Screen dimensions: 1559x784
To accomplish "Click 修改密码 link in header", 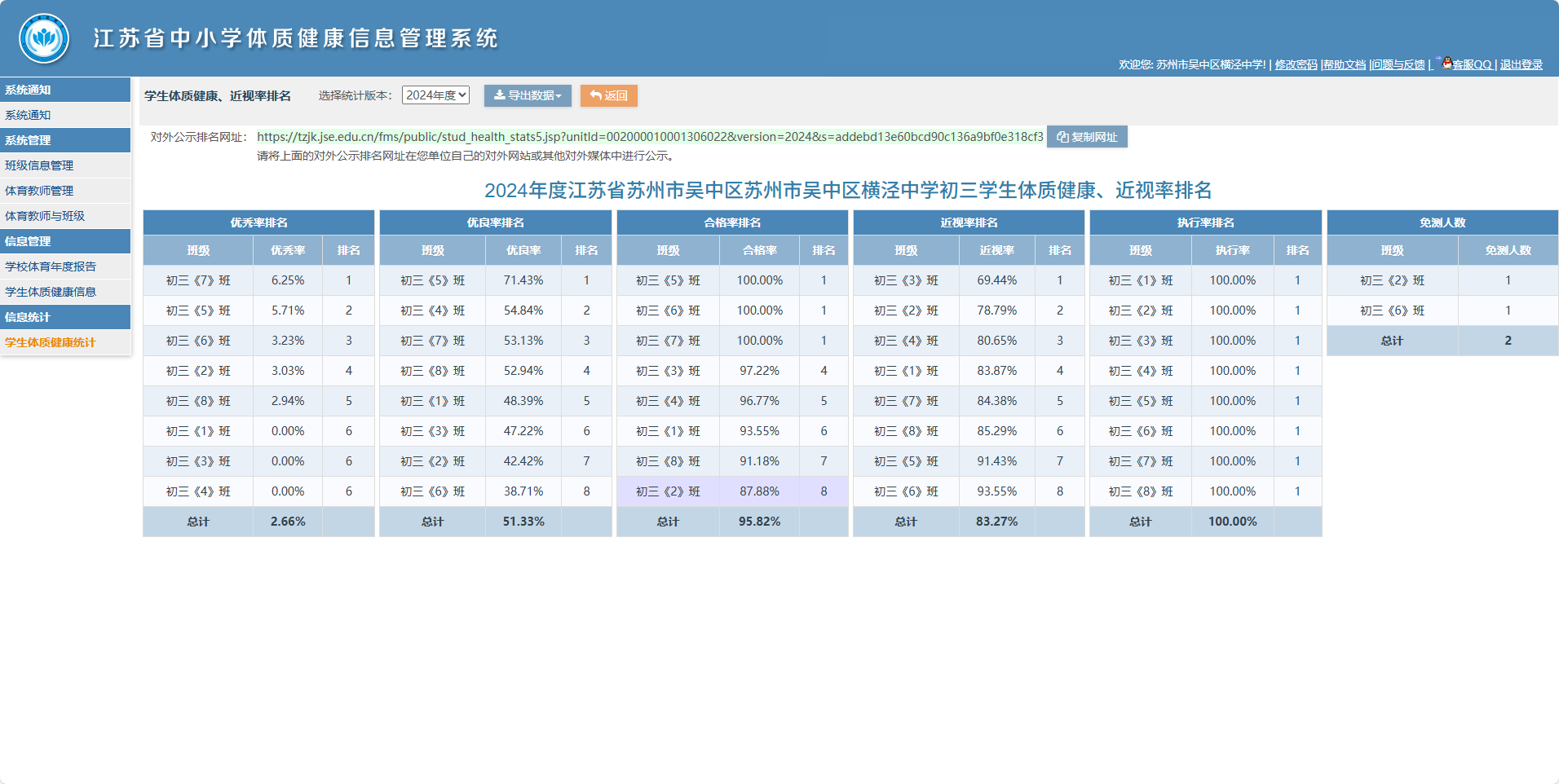I will pyautogui.click(x=1296, y=64).
